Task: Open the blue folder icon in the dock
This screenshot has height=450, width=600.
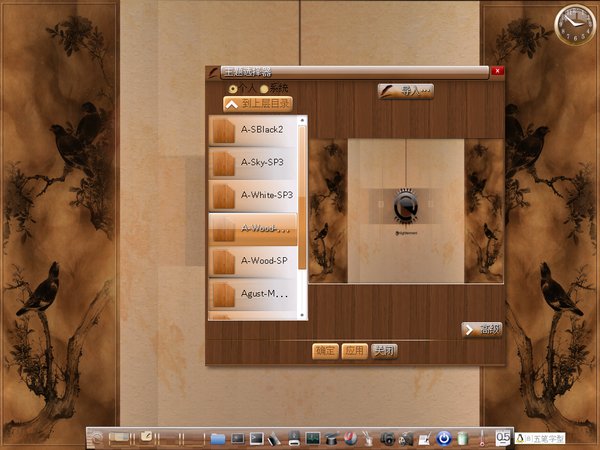Action: [x=218, y=438]
